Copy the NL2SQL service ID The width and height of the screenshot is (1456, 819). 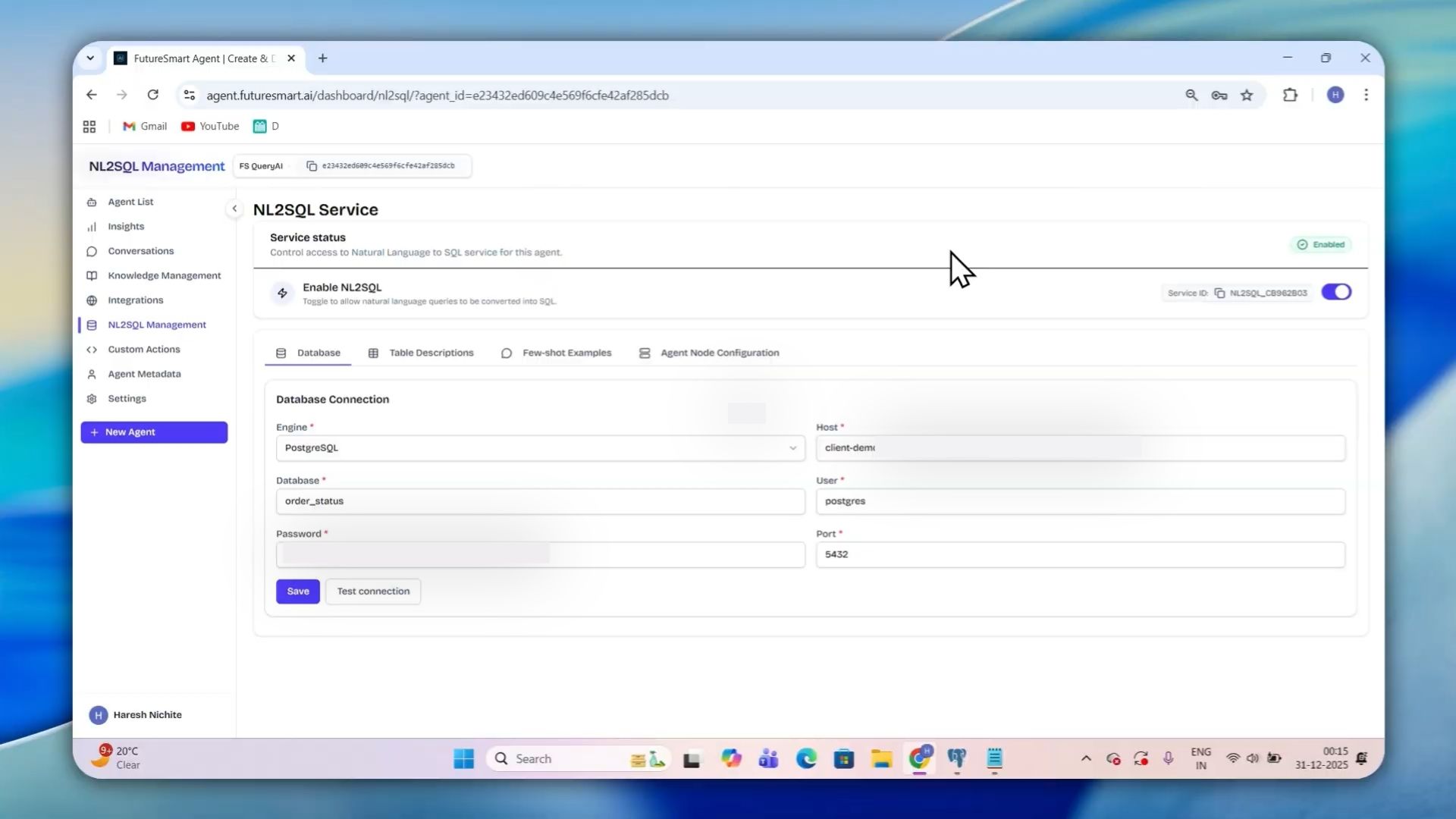[x=1219, y=293]
